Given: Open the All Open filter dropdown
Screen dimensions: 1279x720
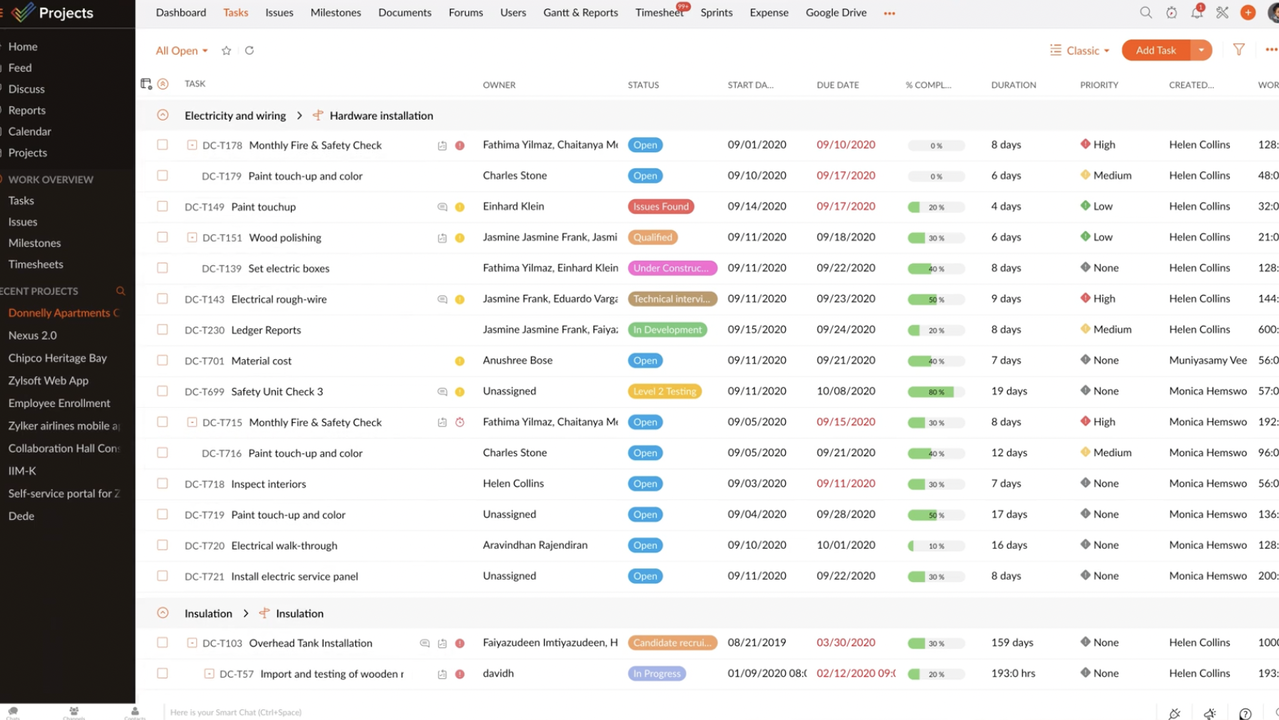Looking at the screenshot, I should pyautogui.click(x=180, y=50).
